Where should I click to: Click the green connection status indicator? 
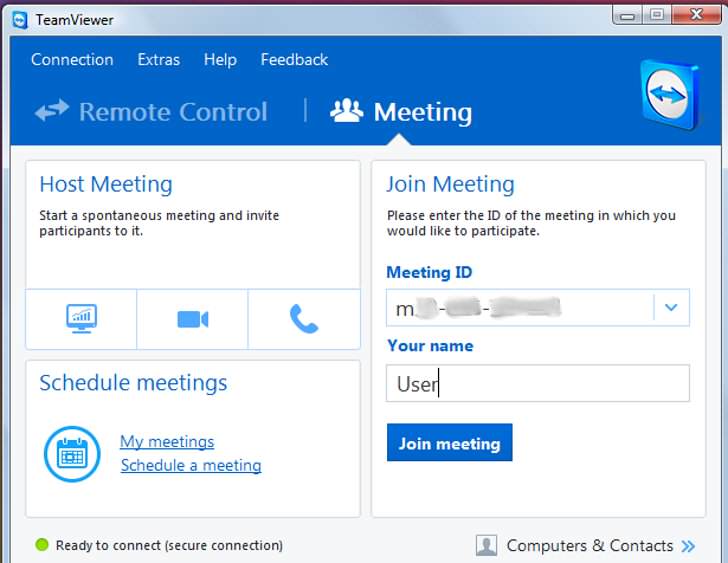[x=42, y=545]
